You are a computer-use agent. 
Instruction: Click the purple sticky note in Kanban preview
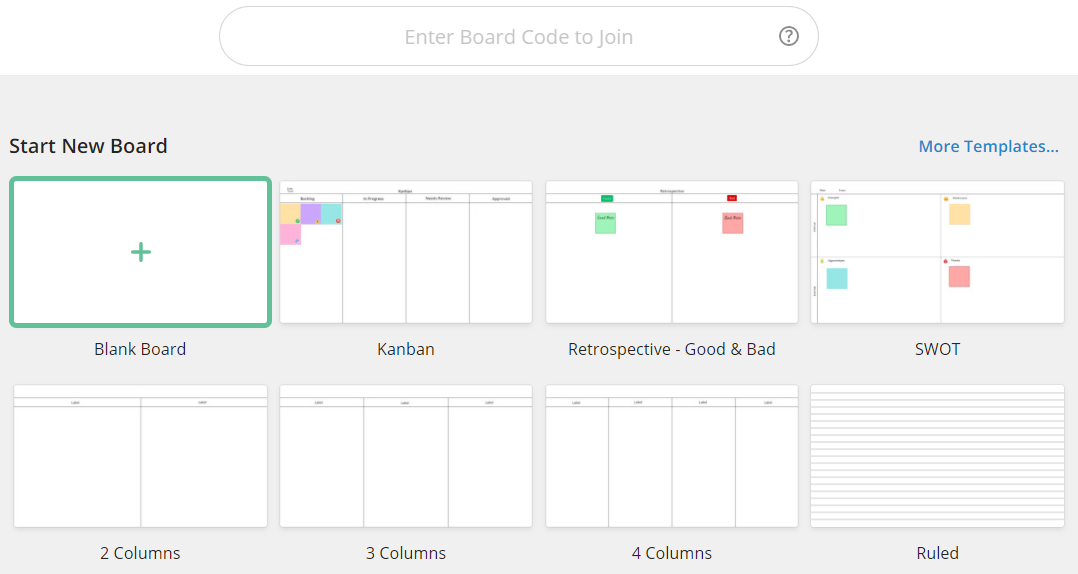[x=311, y=214]
